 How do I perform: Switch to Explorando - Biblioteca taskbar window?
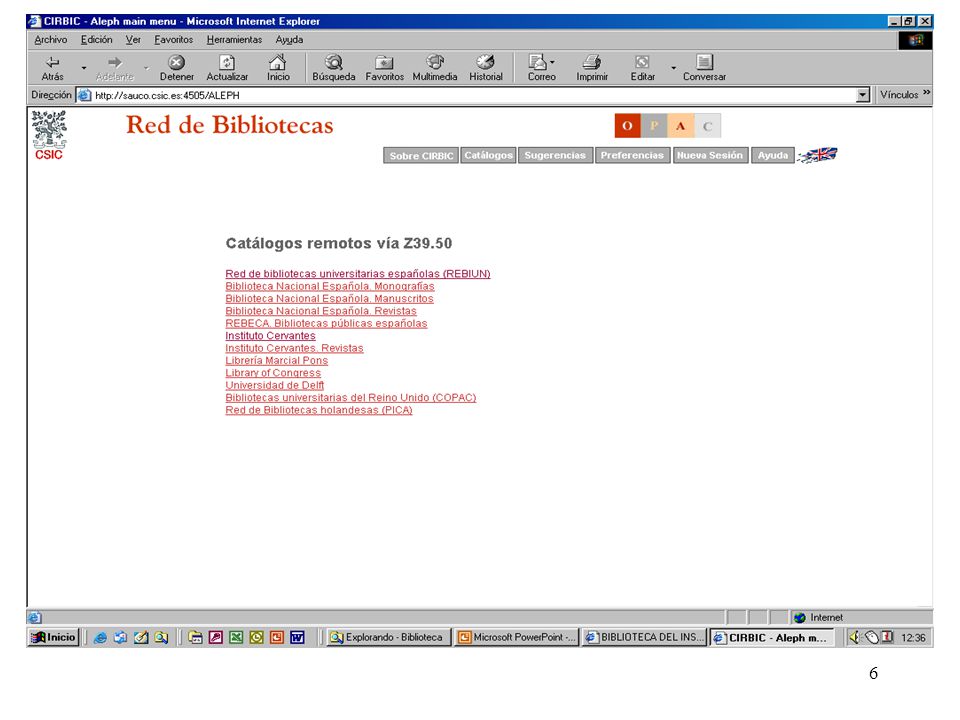pyautogui.click(x=388, y=637)
